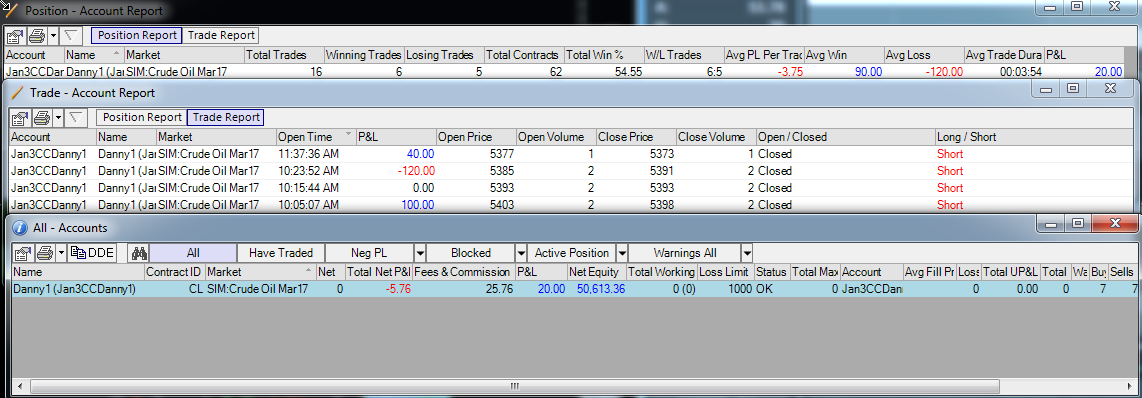Open dropdown arrow next to Warnings All
The width and height of the screenshot is (1142, 398).
pyautogui.click(x=747, y=253)
